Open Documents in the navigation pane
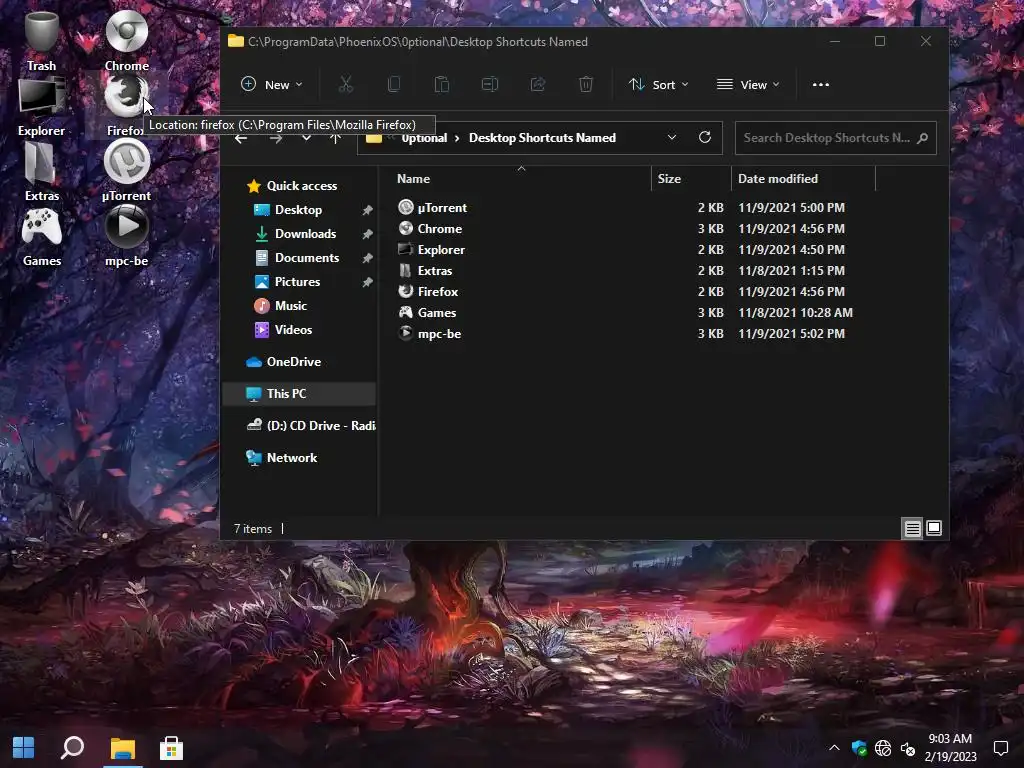Image resolution: width=1024 pixels, height=768 pixels. pyautogui.click(x=306, y=258)
